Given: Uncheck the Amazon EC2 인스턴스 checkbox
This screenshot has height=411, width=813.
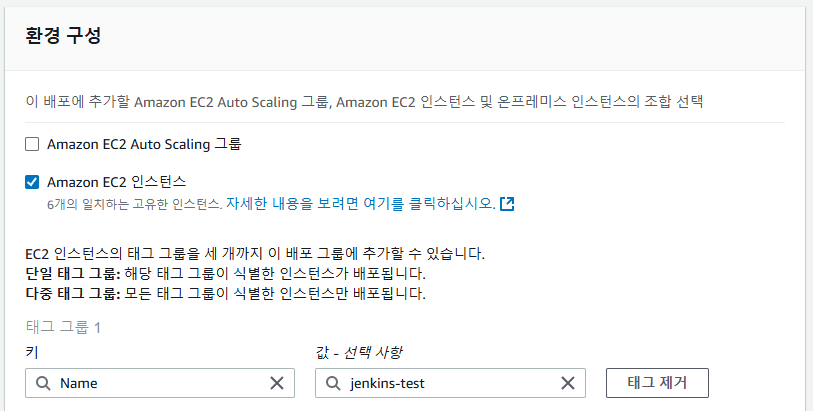Looking at the screenshot, I should 32,182.
